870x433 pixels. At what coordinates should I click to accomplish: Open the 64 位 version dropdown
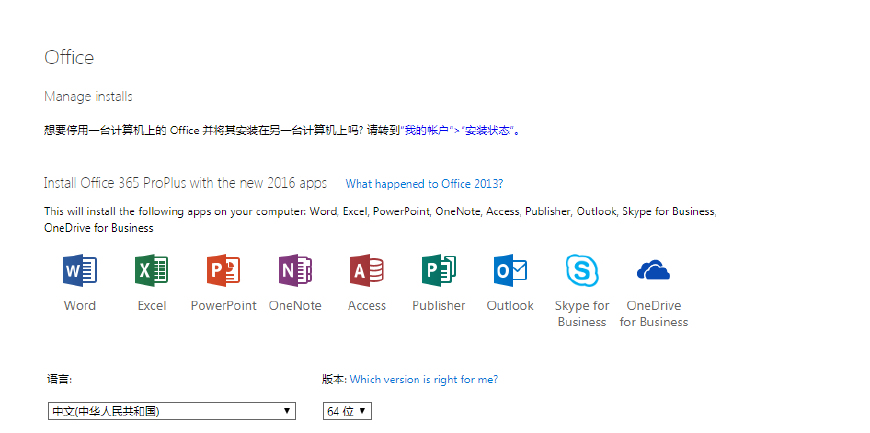347,411
